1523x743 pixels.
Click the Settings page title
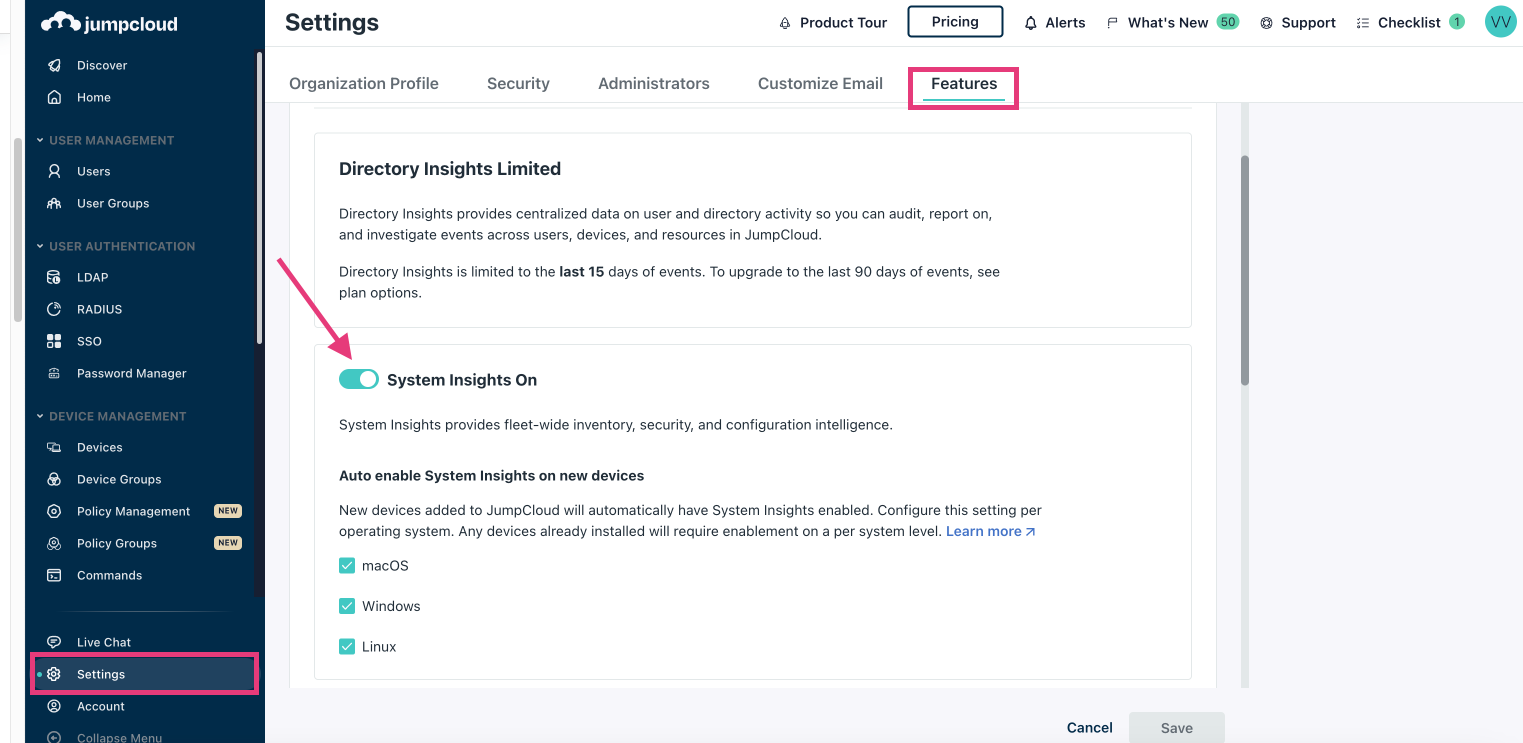(332, 22)
